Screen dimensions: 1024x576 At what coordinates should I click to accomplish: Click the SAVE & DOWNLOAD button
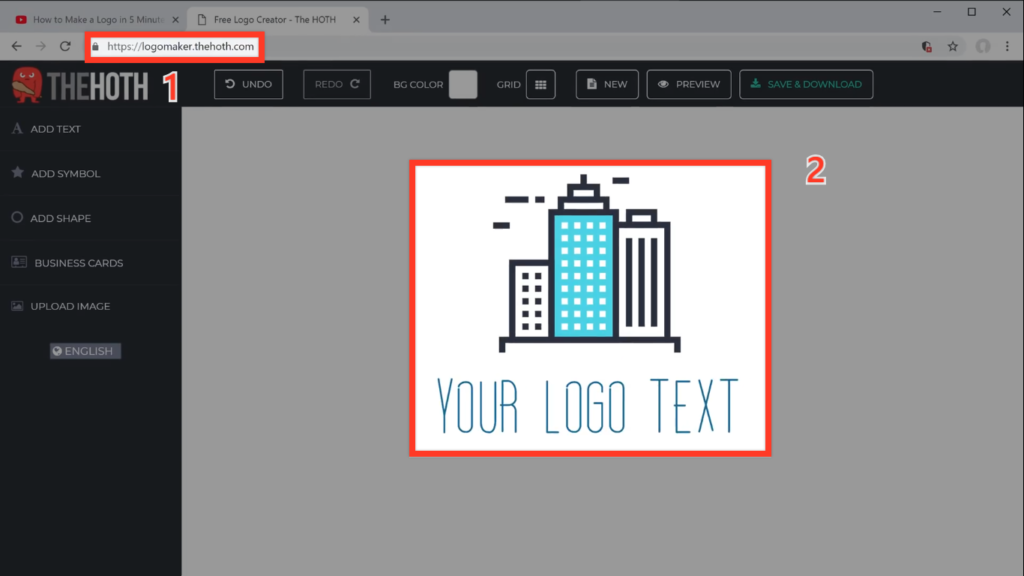(x=806, y=84)
